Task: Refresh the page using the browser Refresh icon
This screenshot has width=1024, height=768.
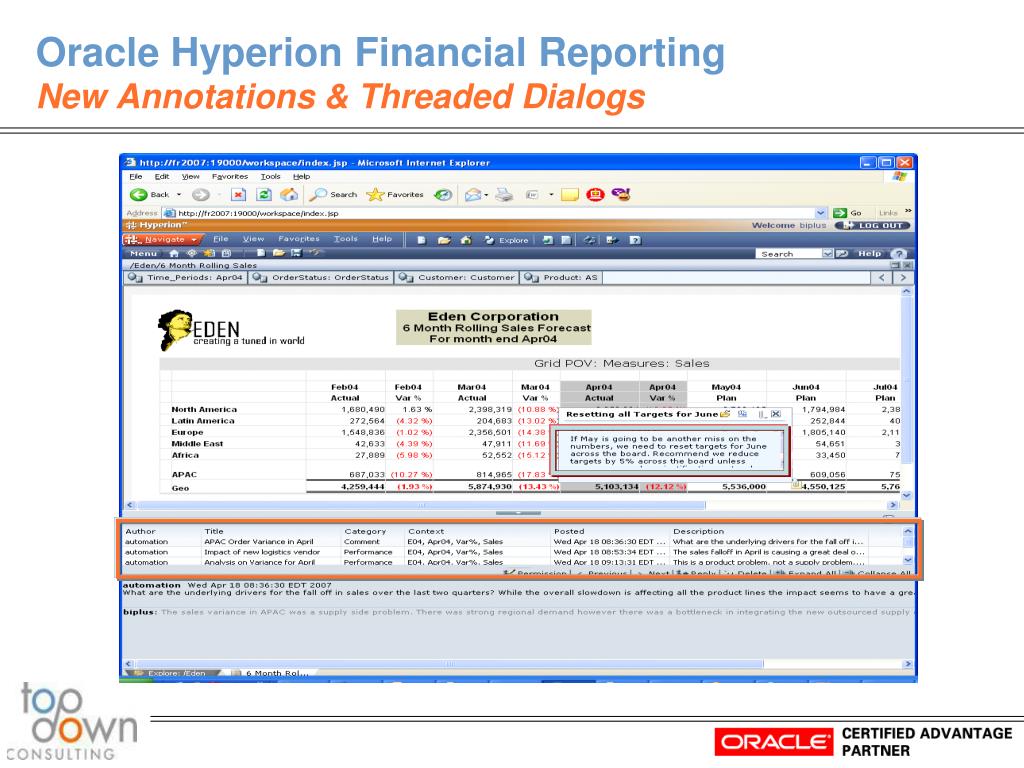Action: 264,195
